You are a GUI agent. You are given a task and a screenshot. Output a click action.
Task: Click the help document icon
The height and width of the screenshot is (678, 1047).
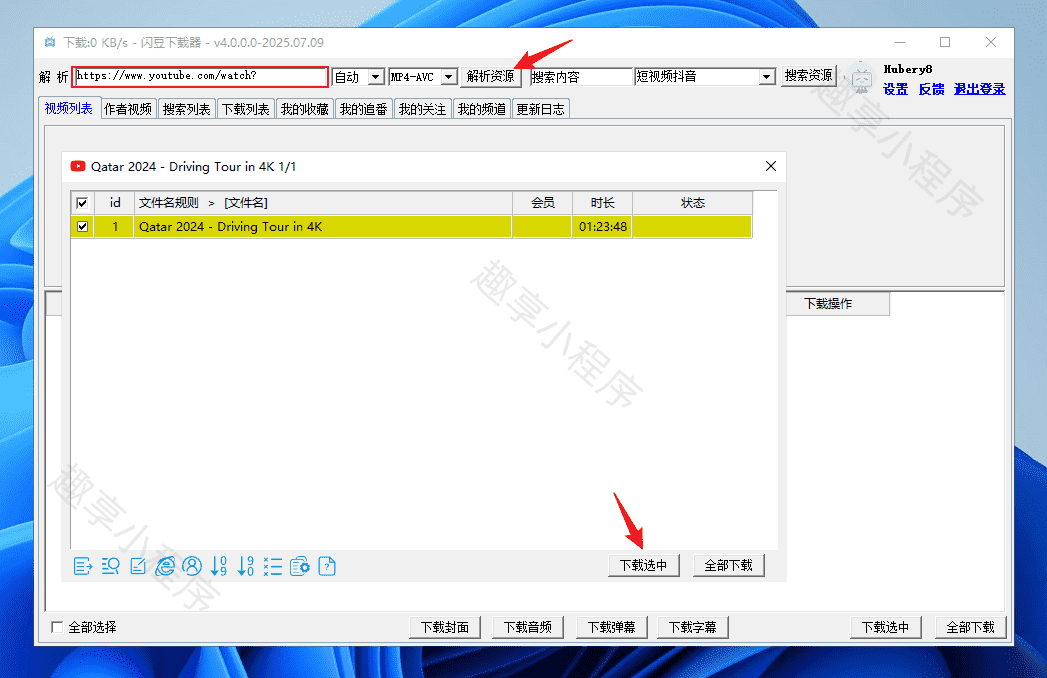(x=327, y=566)
